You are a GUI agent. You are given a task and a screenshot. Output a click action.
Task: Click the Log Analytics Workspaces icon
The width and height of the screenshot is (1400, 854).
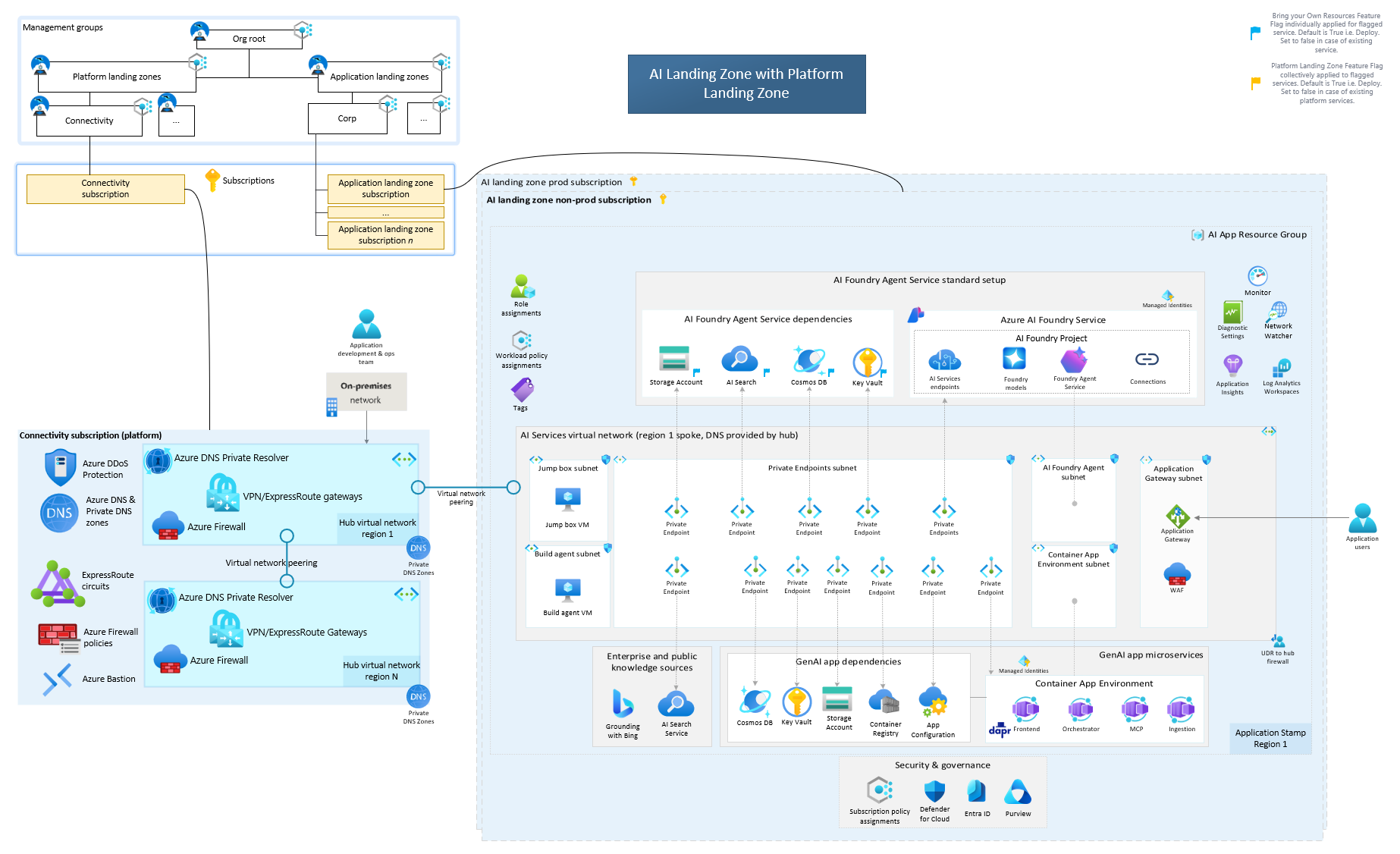1281,369
